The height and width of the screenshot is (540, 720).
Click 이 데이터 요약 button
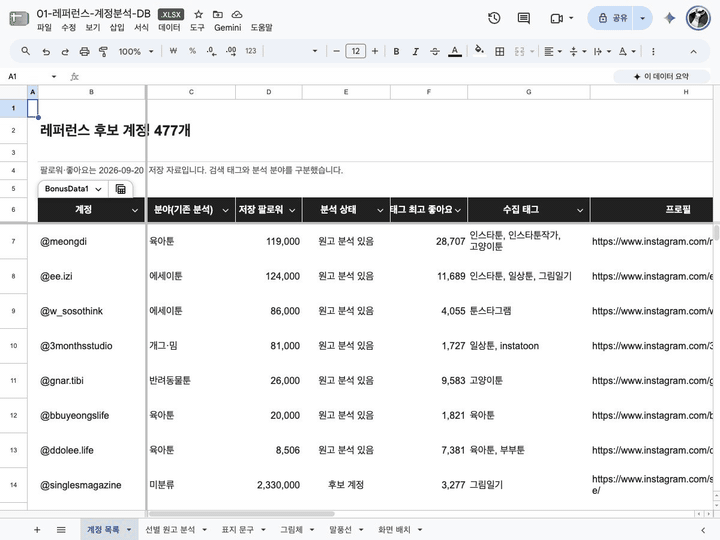pyautogui.click(x=661, y=76)
